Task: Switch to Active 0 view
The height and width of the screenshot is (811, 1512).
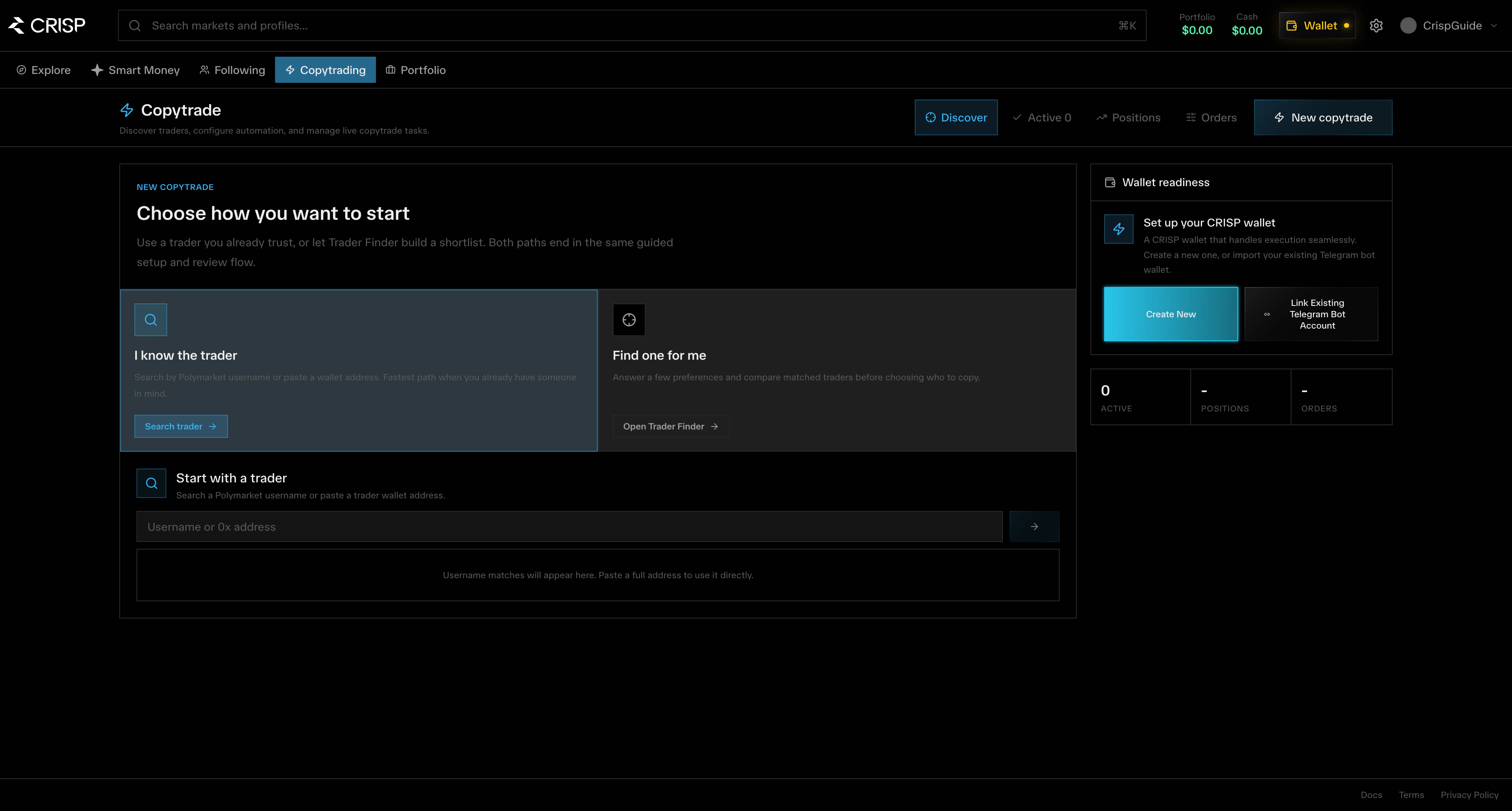Action: [1042, 118]
